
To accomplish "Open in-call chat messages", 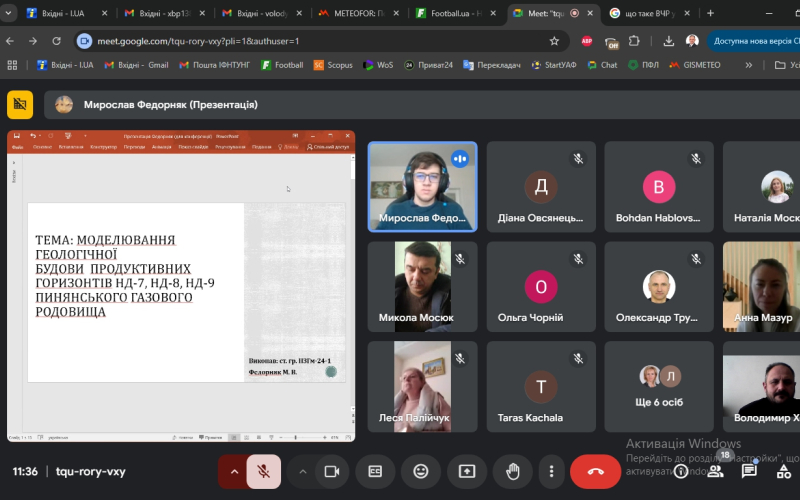I will [x=749, y=471].
